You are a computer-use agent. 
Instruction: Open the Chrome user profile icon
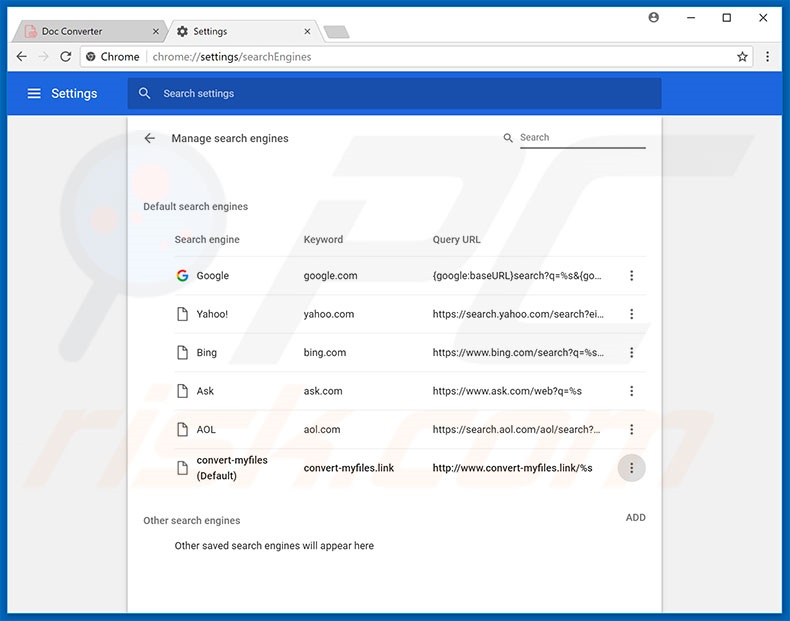pyautogui.click(x=654, y=18)
